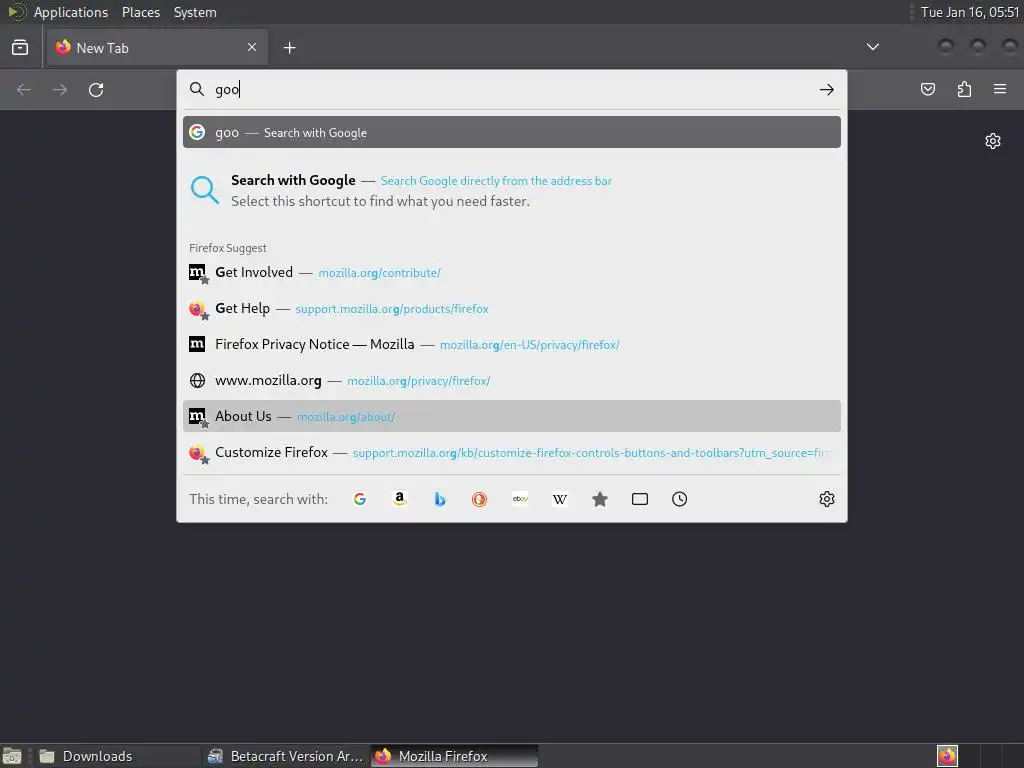Click into the address bar text field
Viewport: 1024px width, 768px height.
(x=513, y=89)
